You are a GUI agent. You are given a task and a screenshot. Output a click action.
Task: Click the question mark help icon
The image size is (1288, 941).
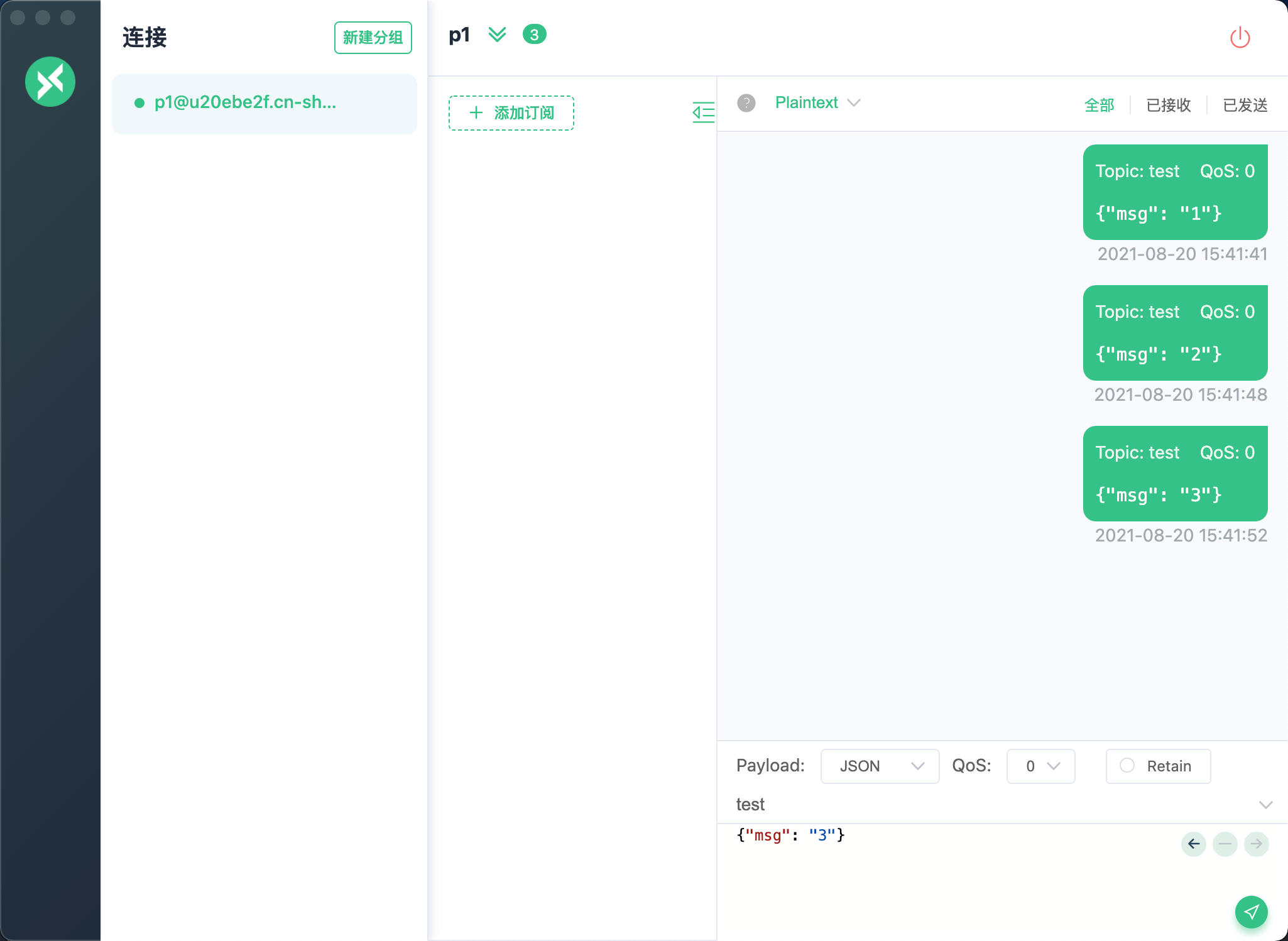coord(746,103)
